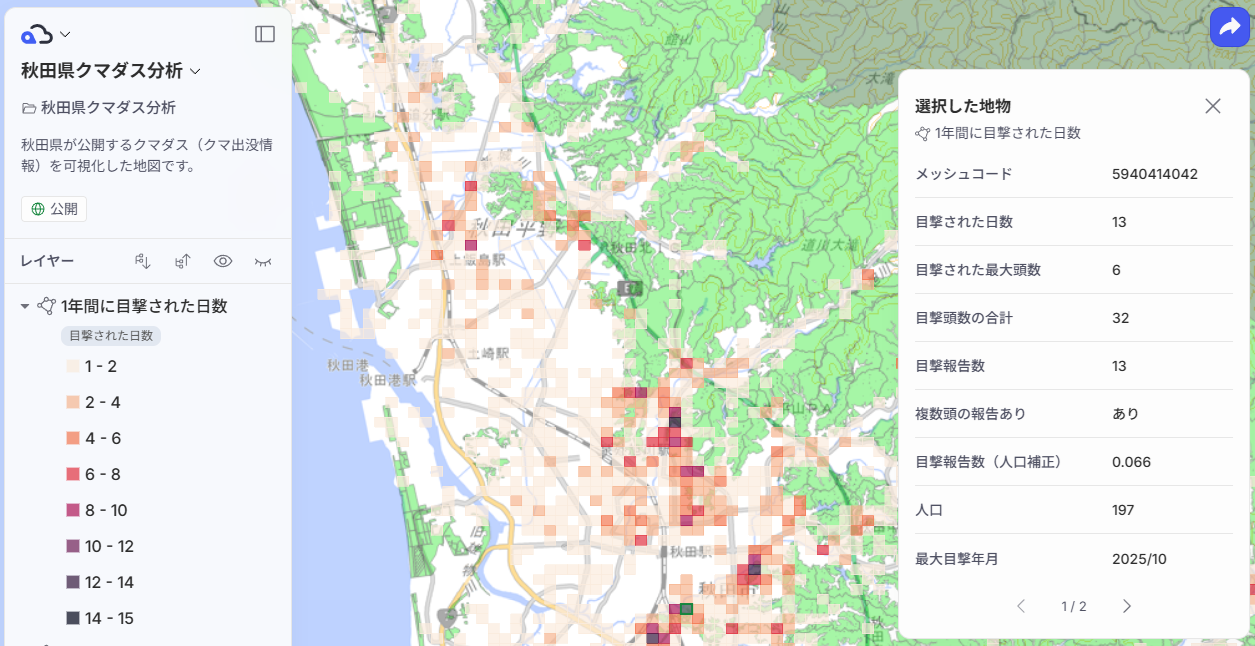Click the polygon icon beside 1年間に目撃された日数 layer

click(x=46, y=306)
